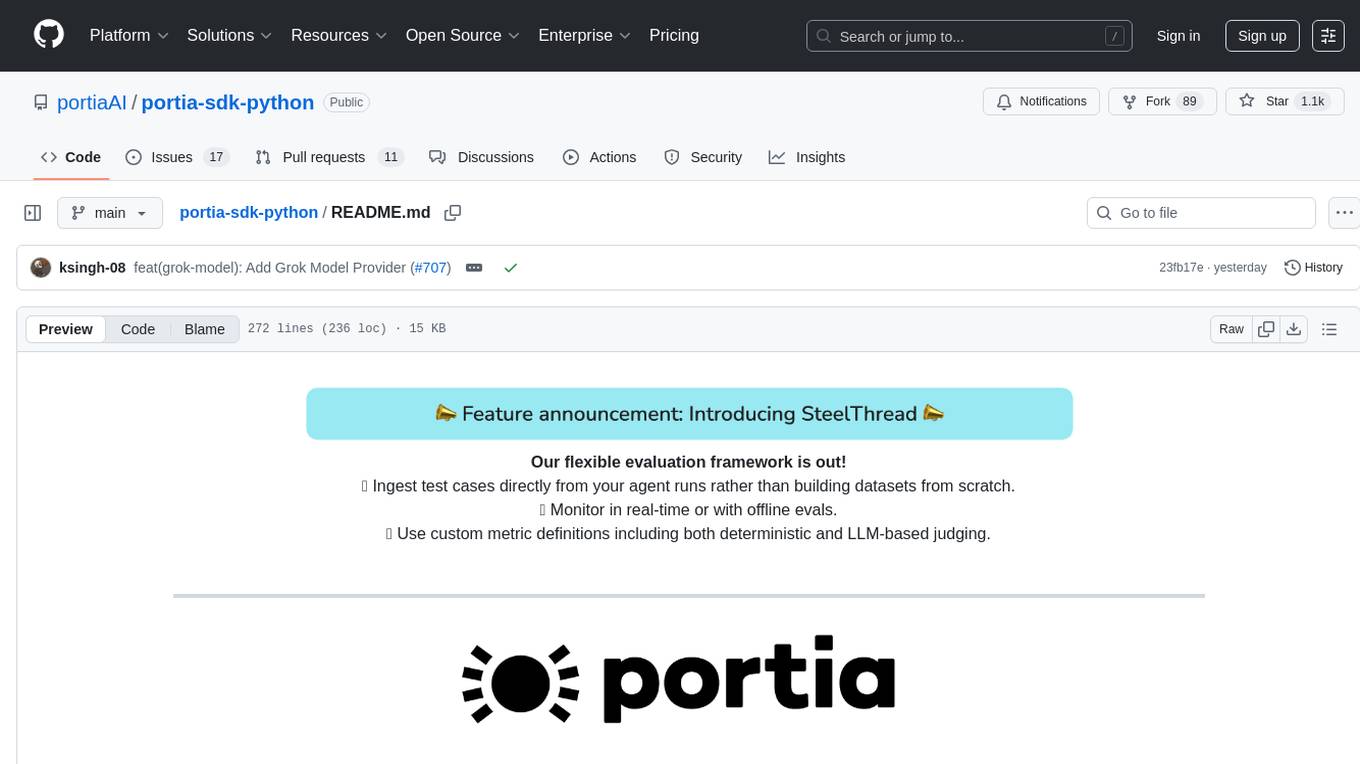Open appearance settings icon in header
Screen dimensions: 1360x764
coord(1328,36)
